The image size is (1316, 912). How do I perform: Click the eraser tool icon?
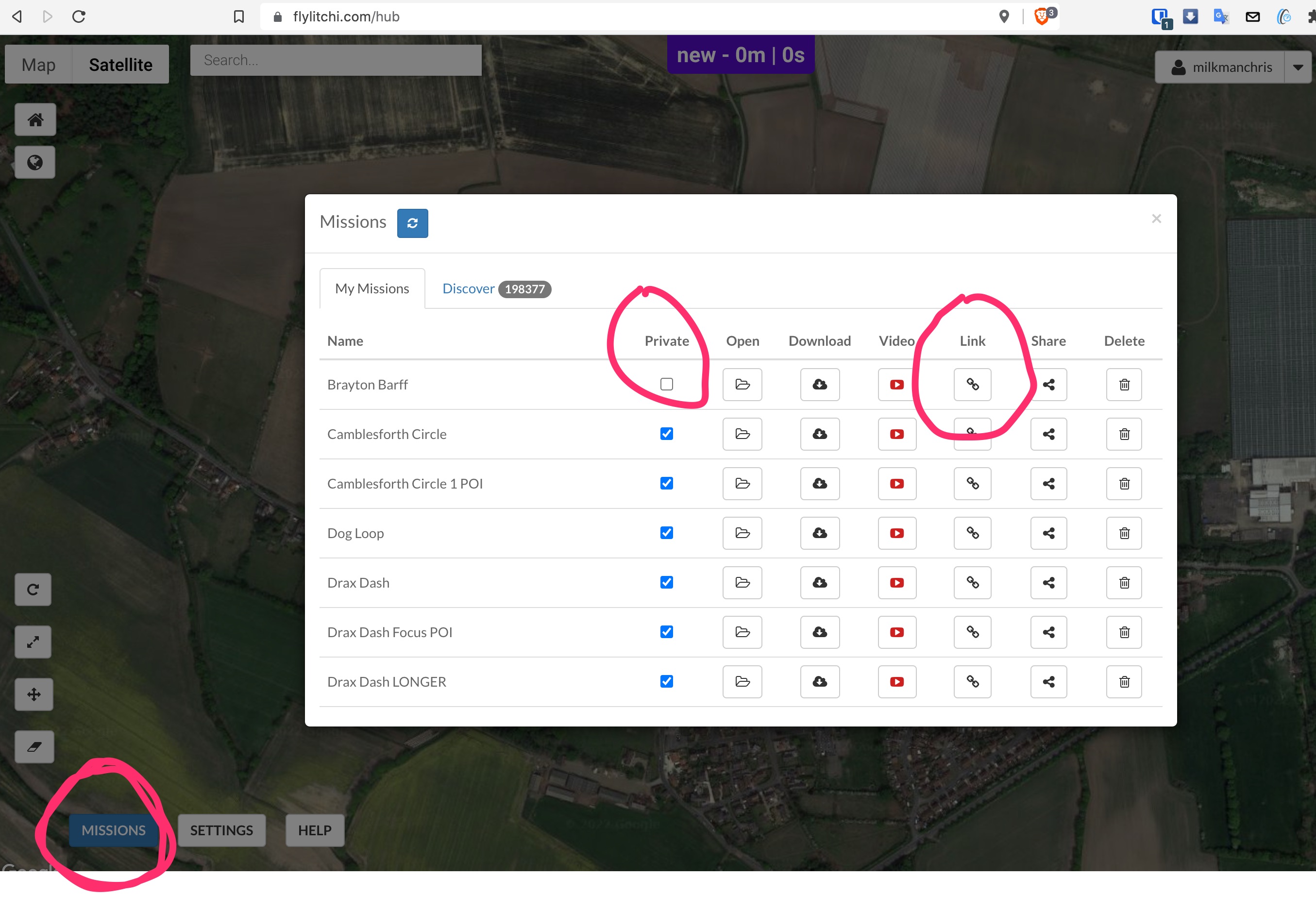click(34, 747)
